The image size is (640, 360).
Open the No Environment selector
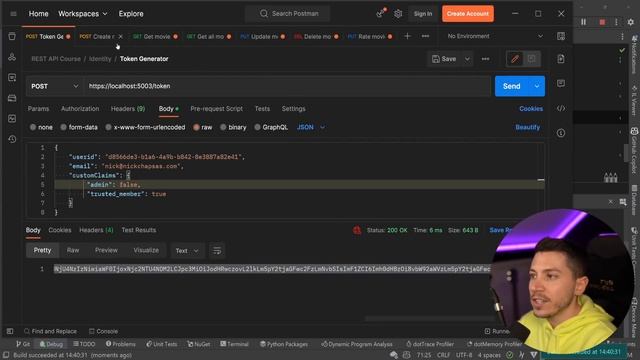tap(495, 36)
